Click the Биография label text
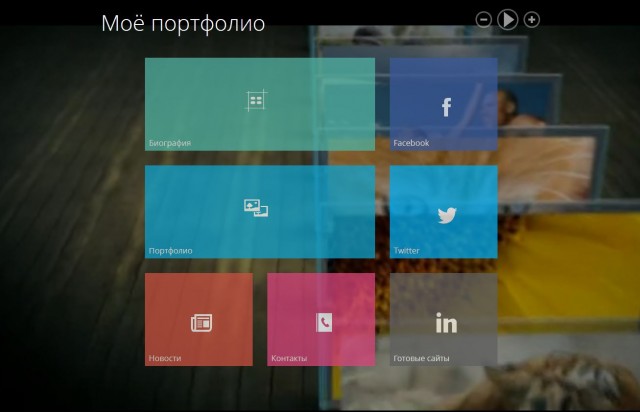The height and width of the screenshot is (412, 640). [170, 143]
